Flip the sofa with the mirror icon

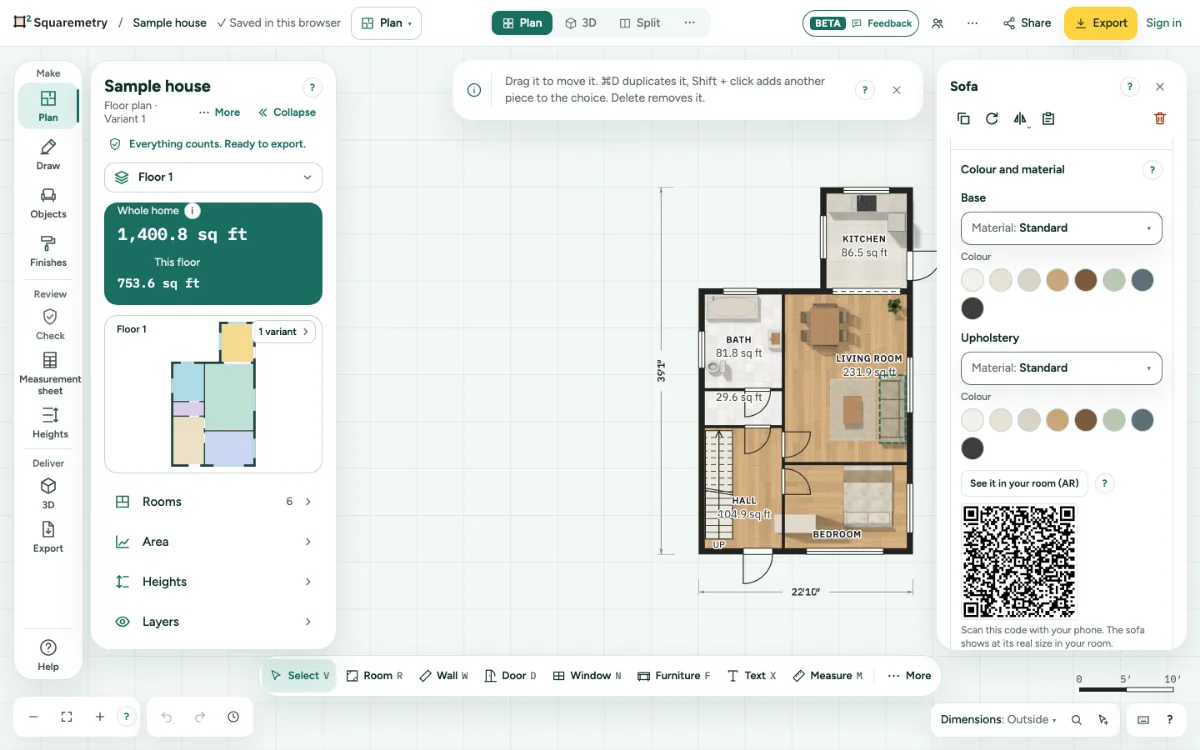pyautogui.click(x=1020, y=118)
